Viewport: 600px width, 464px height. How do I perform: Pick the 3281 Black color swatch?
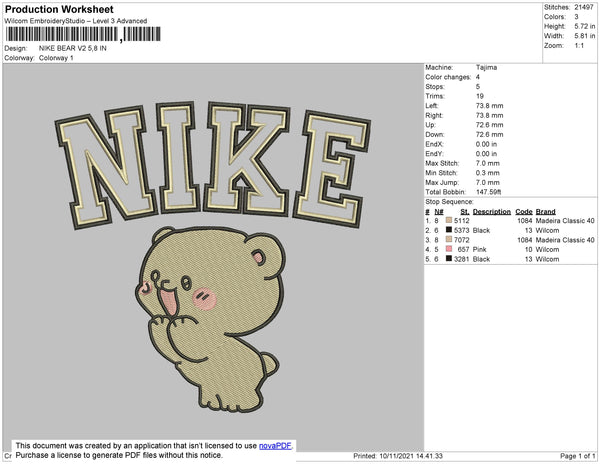(449, 259)
